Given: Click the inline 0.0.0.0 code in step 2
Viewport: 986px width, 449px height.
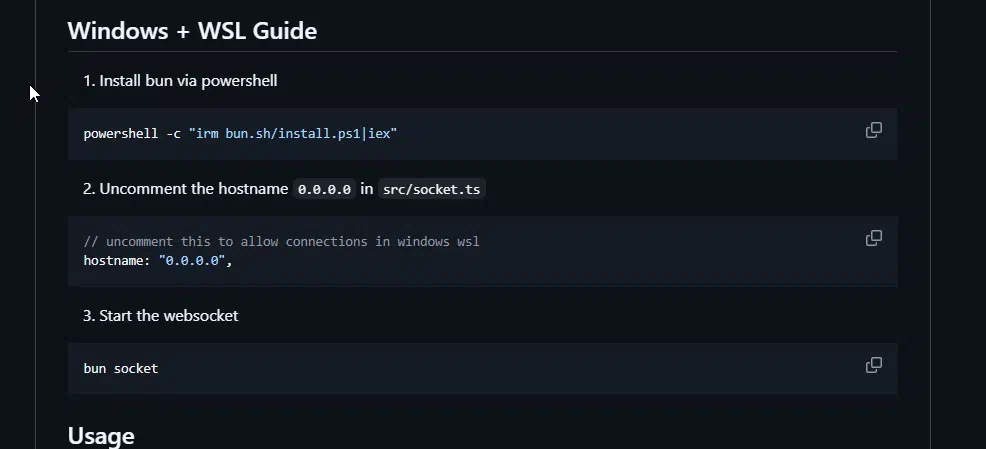Looking at the screenshot, I should pyautogui.click(x=324, y=189).
